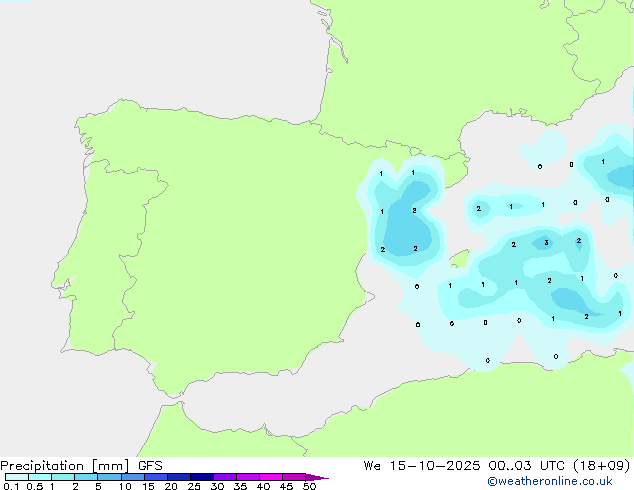Click the '0.1' legend scale label
634x490 pixels.
11,486
